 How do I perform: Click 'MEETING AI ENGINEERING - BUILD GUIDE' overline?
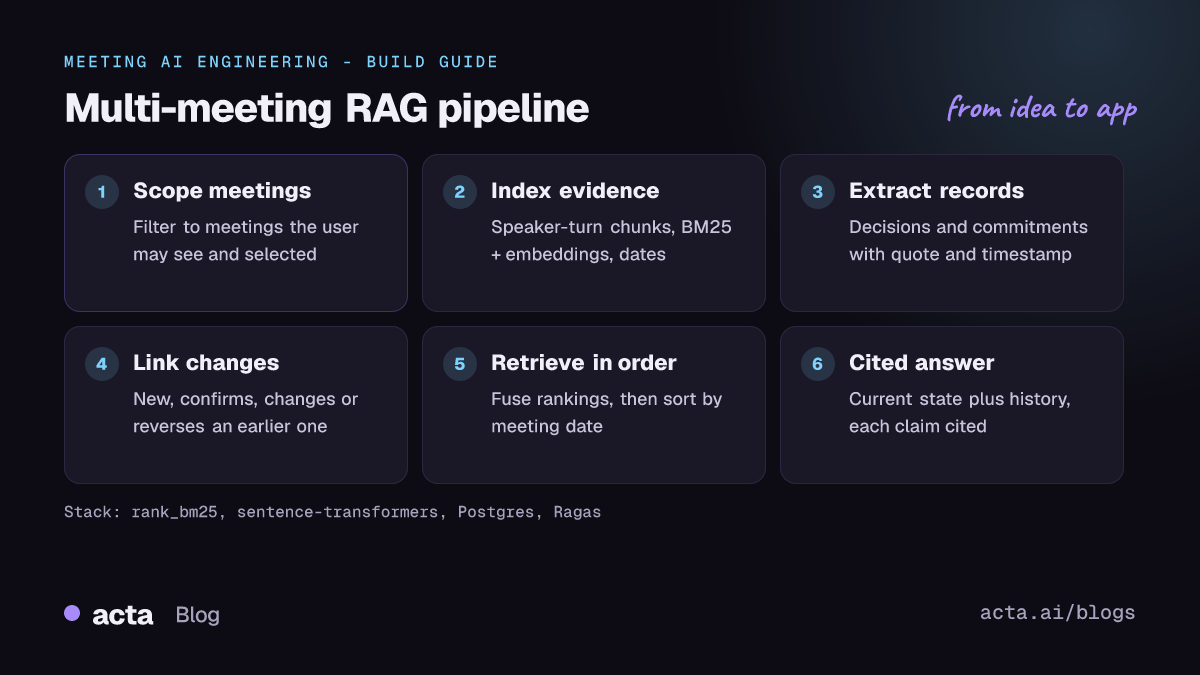[x=281, y=62]
